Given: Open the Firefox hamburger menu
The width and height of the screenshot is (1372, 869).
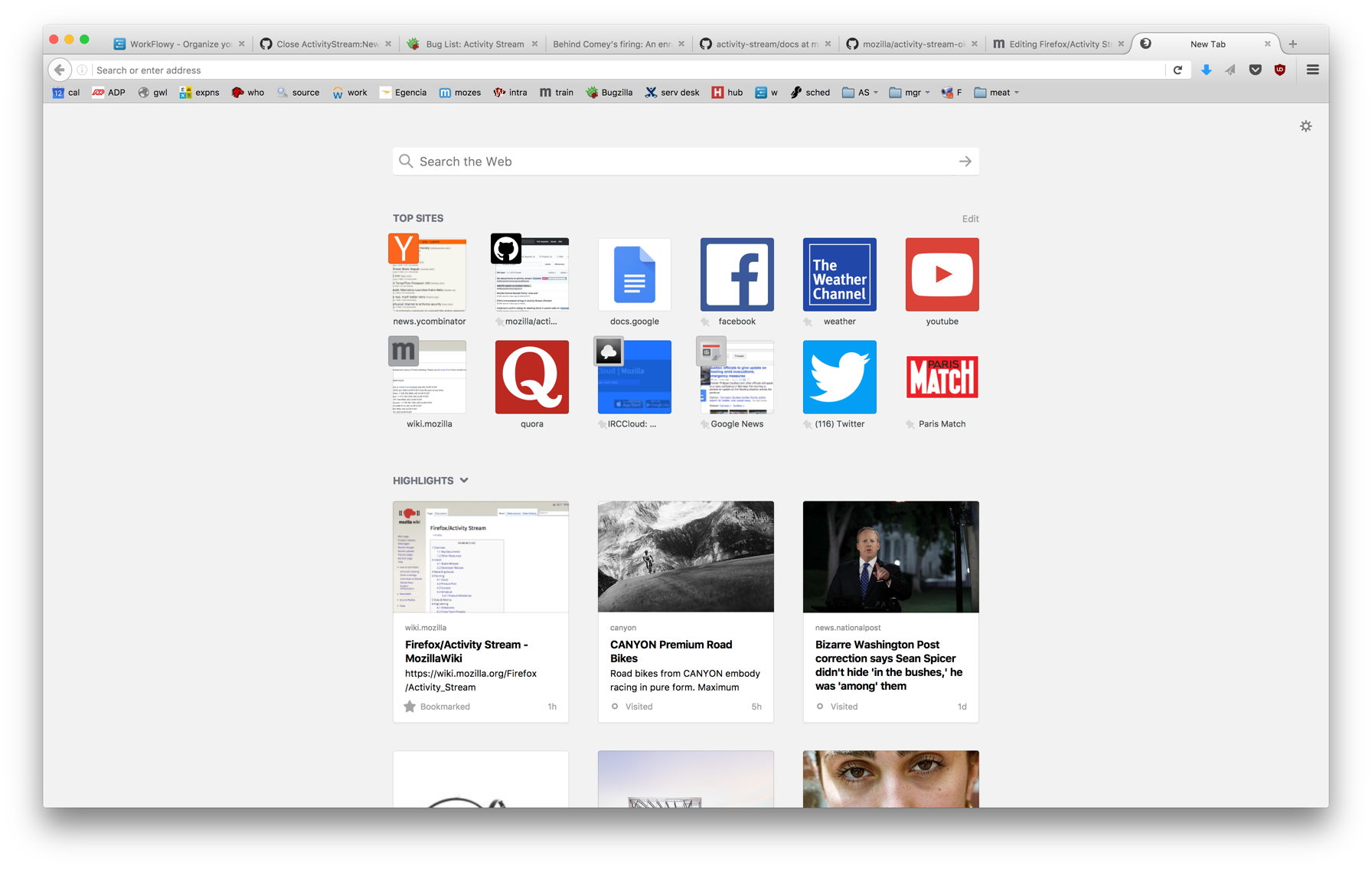Looking at the screenshot, I should click(1312, 70).
